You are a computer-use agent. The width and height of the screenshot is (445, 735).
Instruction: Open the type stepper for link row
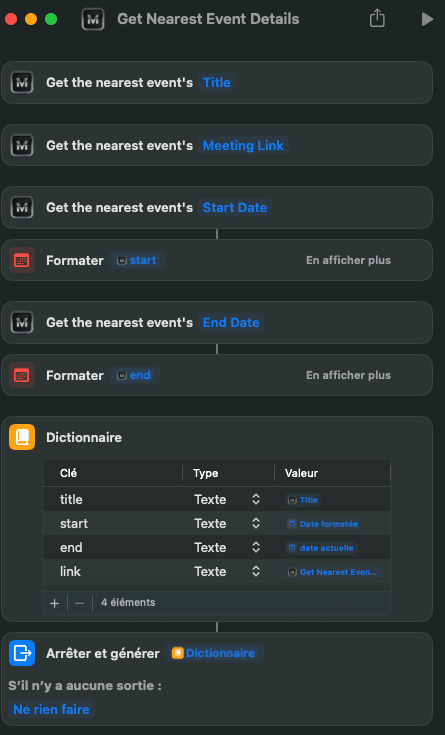coord(256,571)
